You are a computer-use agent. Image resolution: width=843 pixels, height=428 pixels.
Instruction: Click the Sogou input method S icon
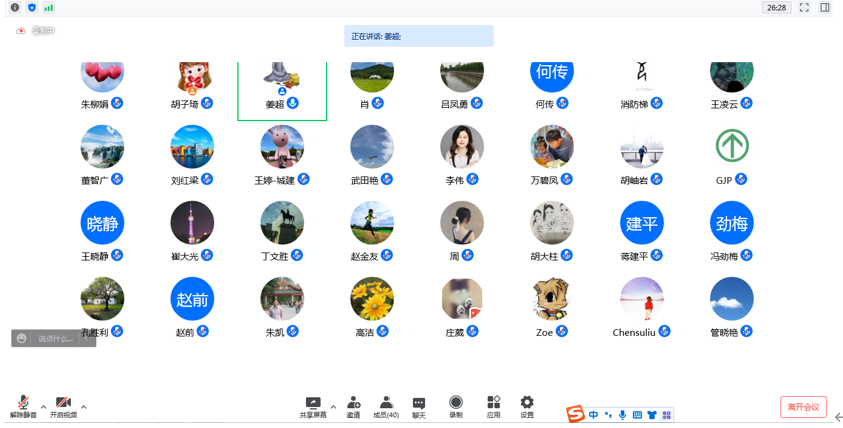575,414
